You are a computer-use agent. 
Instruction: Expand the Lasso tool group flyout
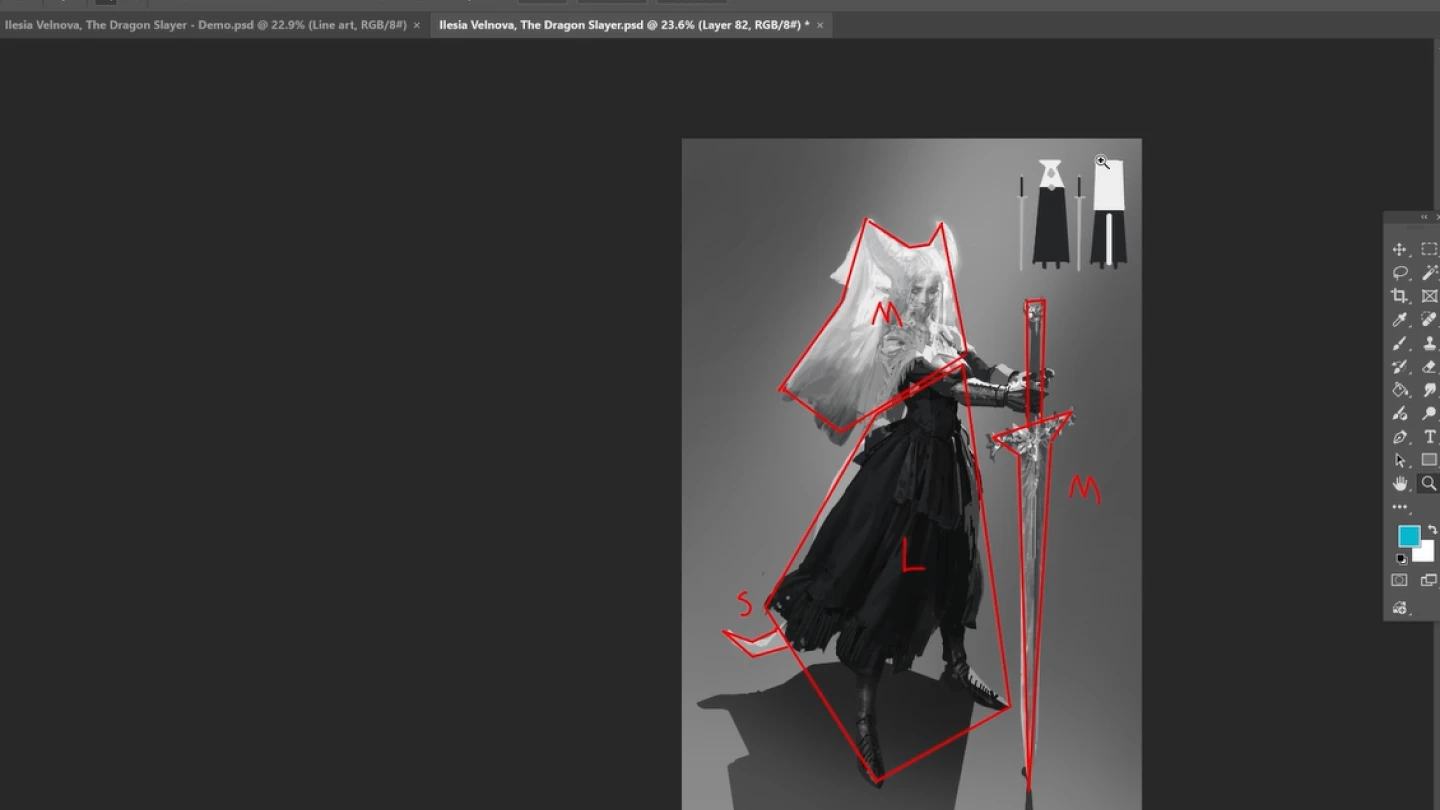pyautogui.click(x=1409, y=281)
